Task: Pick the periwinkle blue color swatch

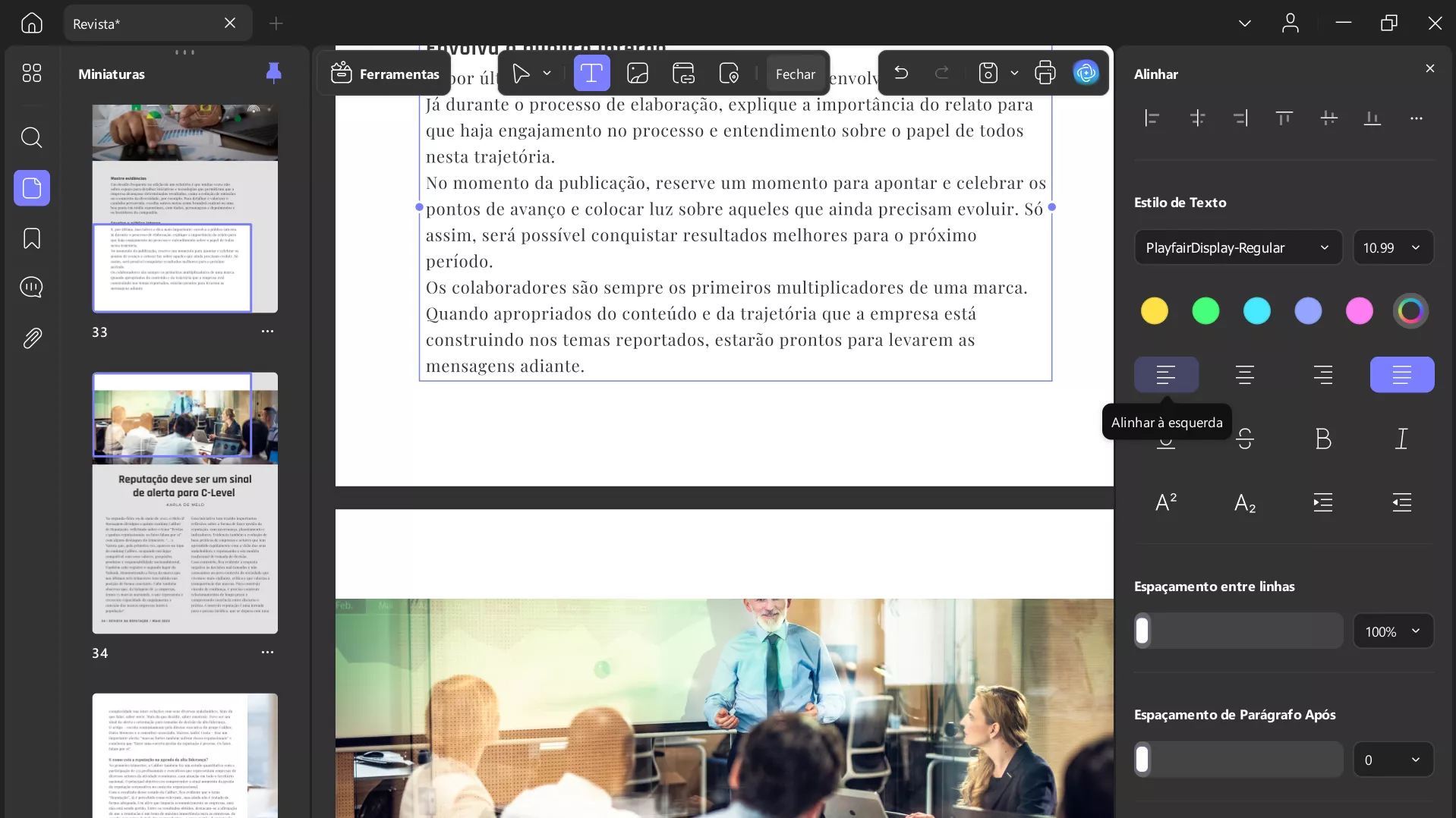Action: click(1308, 310)
